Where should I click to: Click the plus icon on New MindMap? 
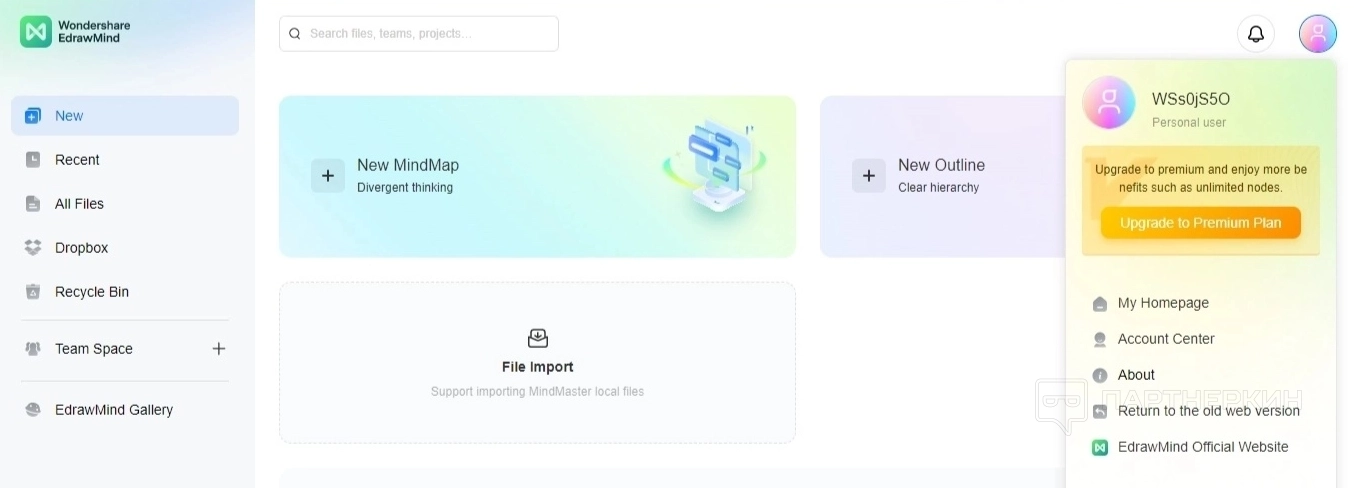(328, 176)
